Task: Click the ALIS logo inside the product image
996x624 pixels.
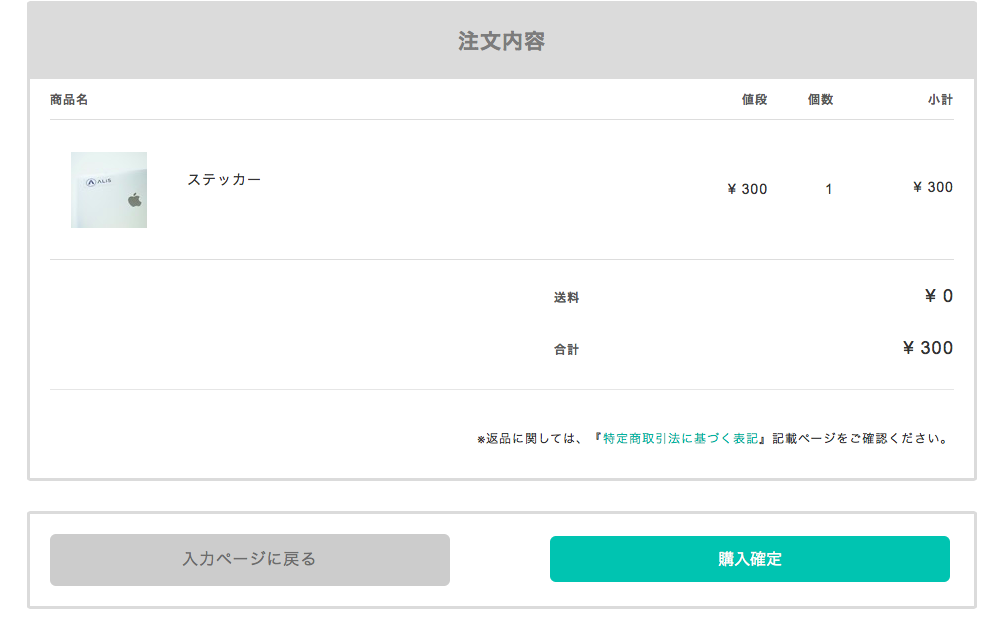Action: coord(99,181)
